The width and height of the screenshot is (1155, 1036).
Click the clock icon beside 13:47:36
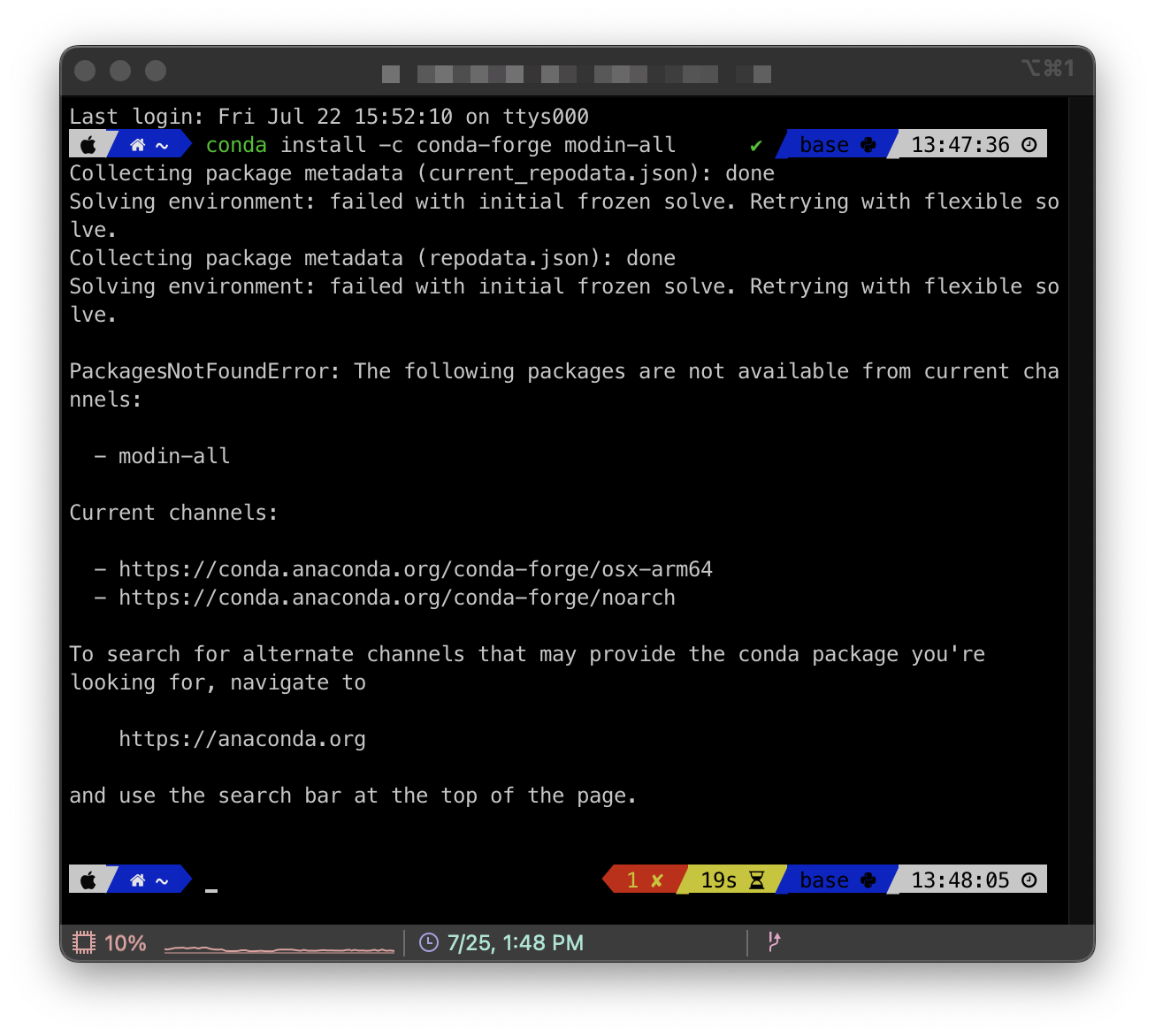click(1029, 144)
